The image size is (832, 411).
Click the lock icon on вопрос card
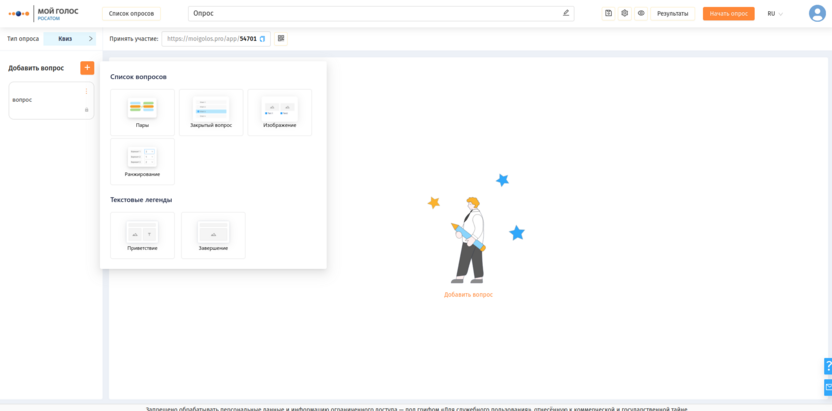point(86,110)
